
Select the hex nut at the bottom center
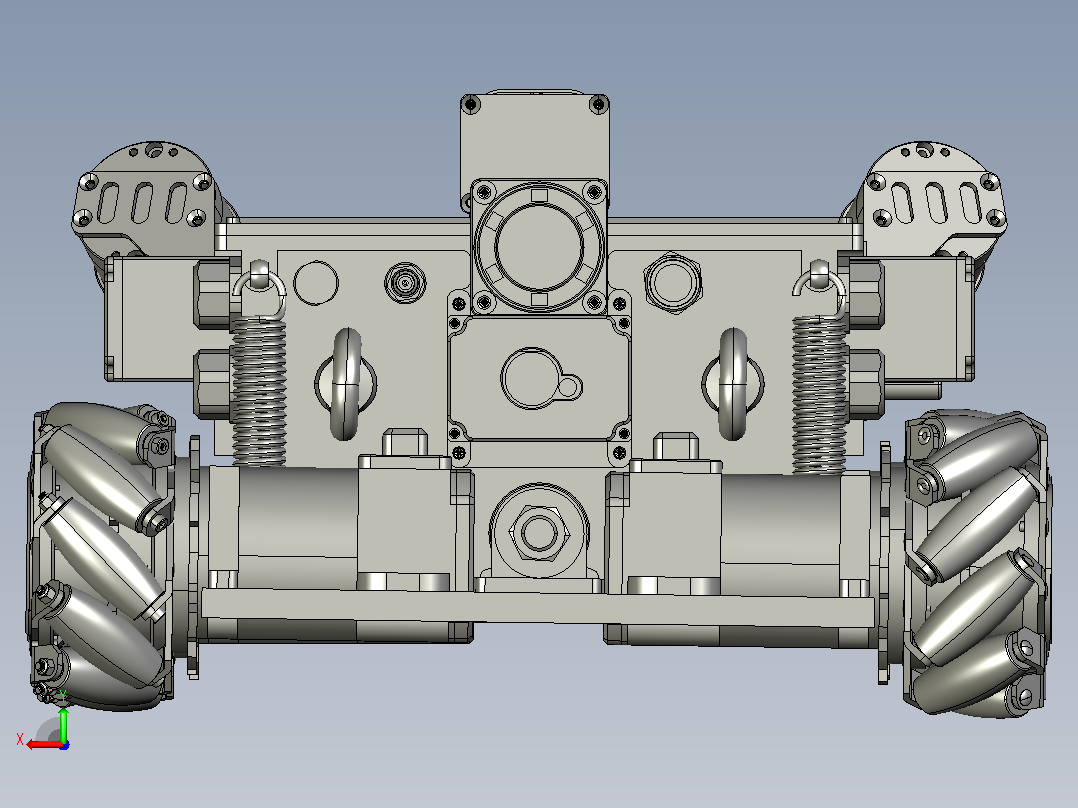coord(538,532)
